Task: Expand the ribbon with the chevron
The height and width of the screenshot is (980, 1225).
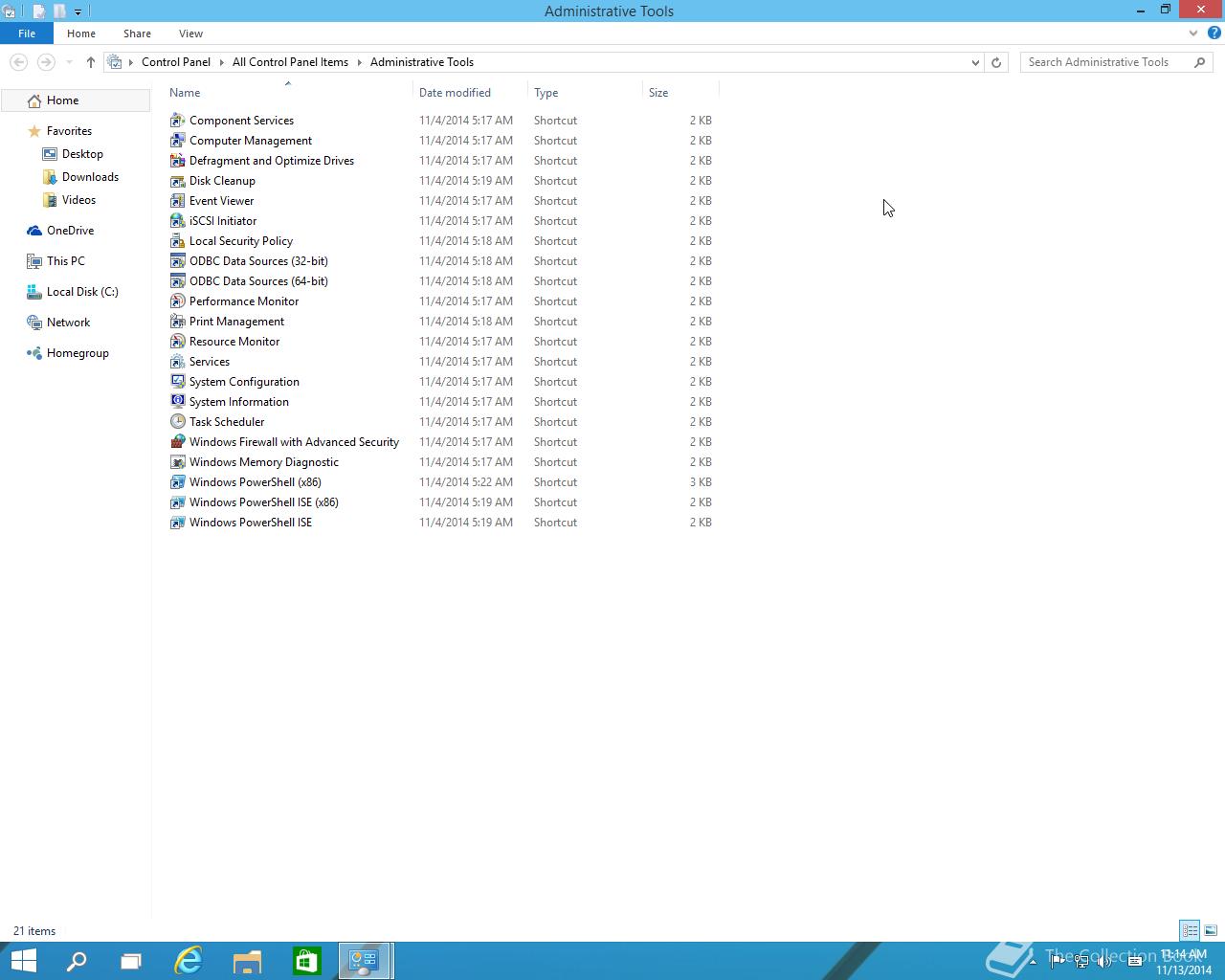Action: point(1192,33)
